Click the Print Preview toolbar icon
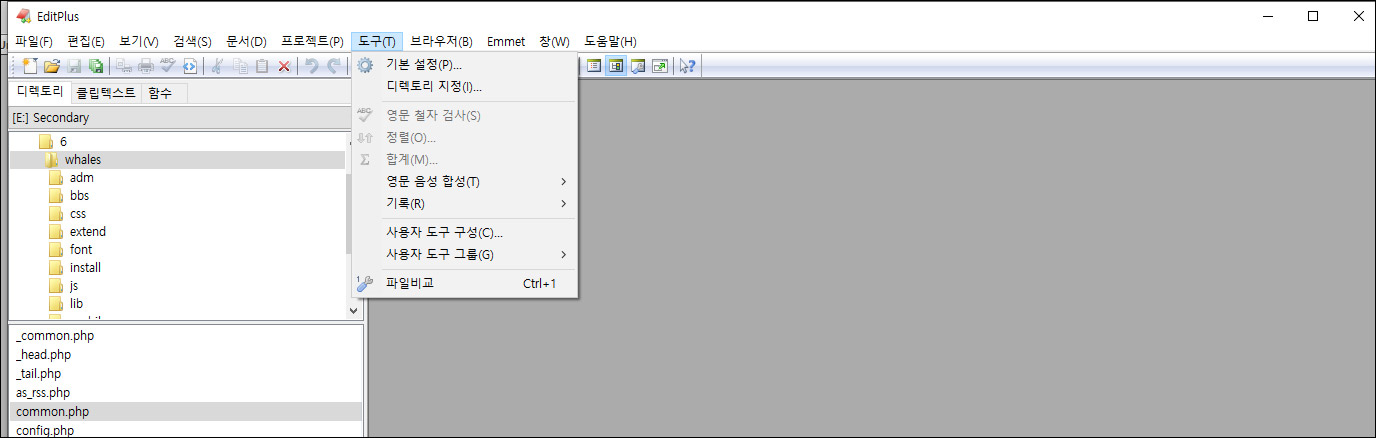 (x=124, y=66)
